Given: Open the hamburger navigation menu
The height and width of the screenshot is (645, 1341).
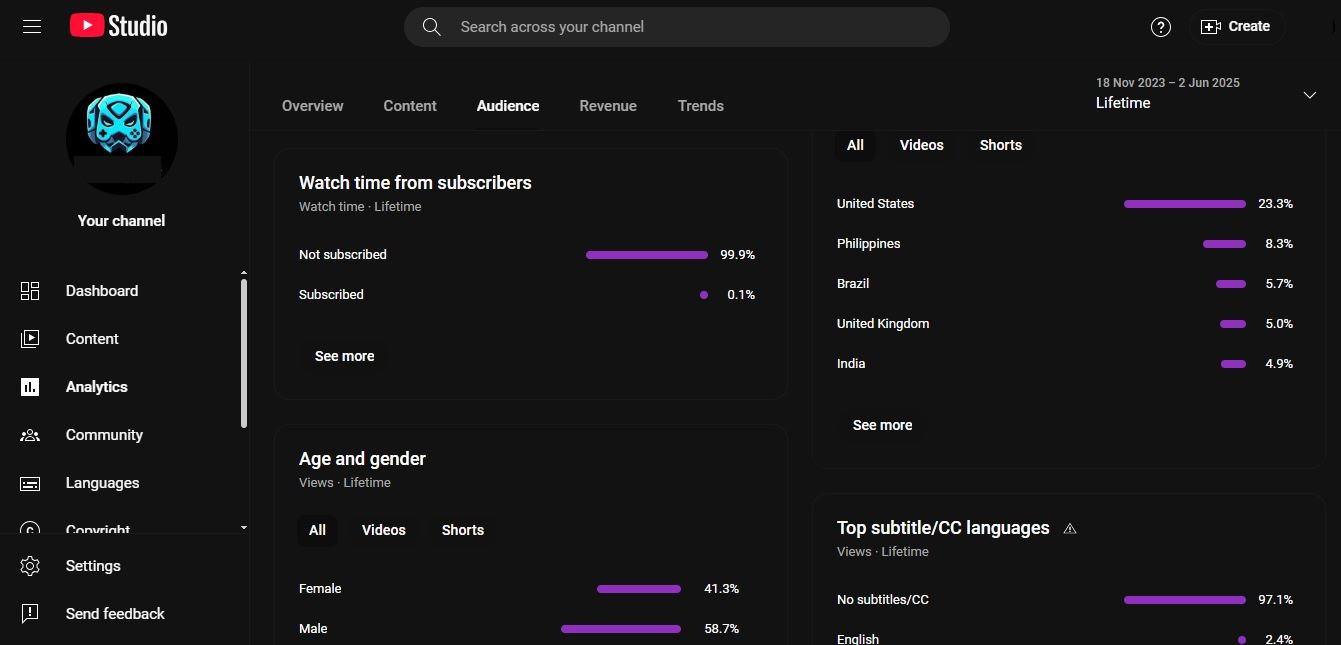Looking at the screenshot, I should [32, 27].
